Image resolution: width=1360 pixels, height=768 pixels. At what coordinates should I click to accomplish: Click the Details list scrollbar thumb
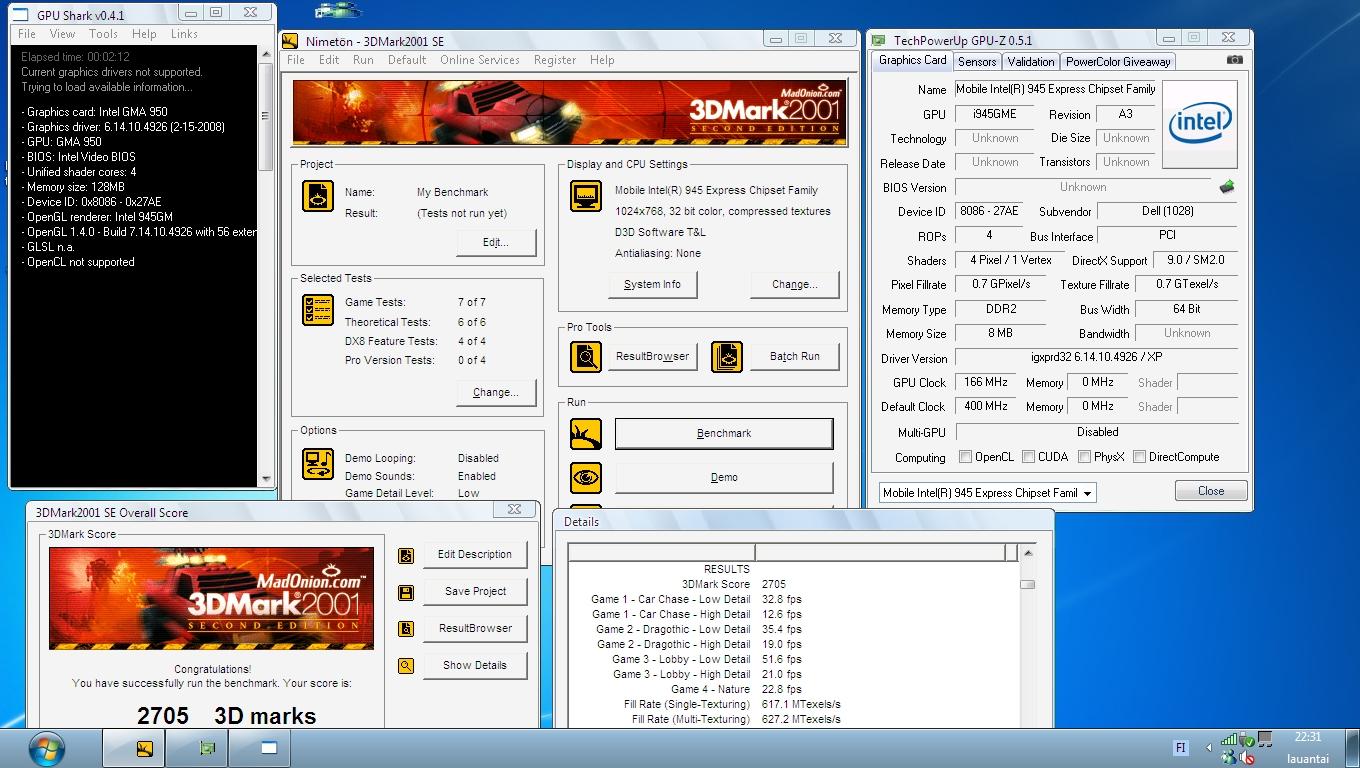[x=1027, y=584]
